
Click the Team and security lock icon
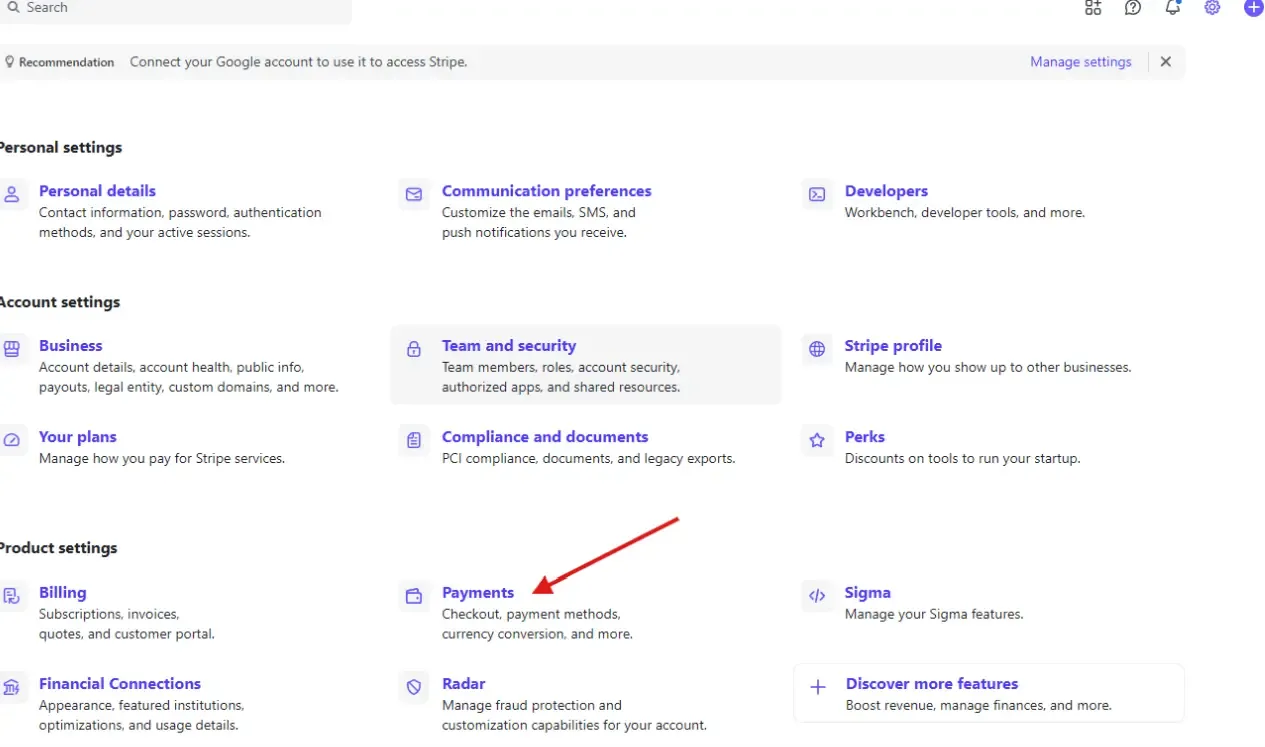pyautogui.click(x=413, y=349)
